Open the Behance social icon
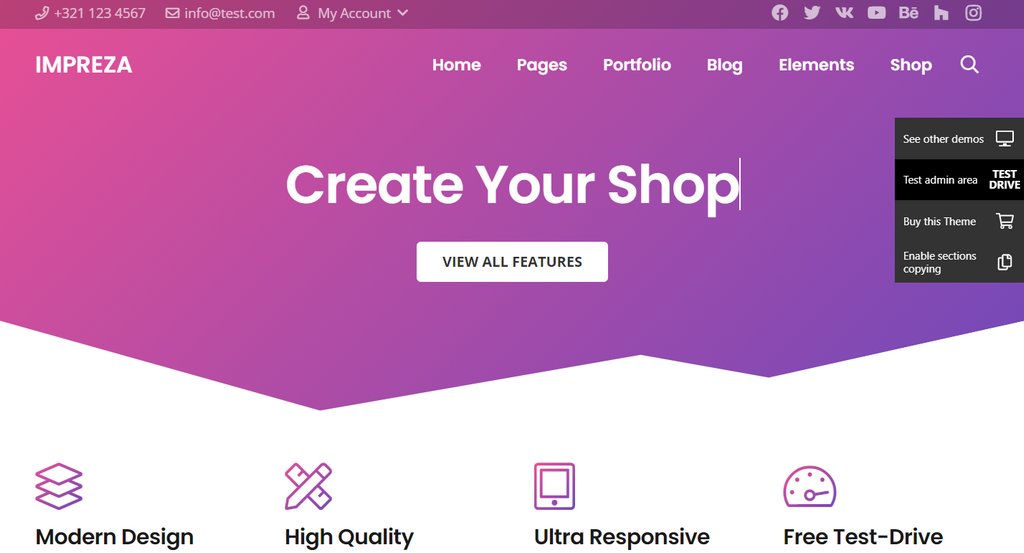Image resolution: width=1024 pixels, height=553 pixels. (x=908, y=13)
